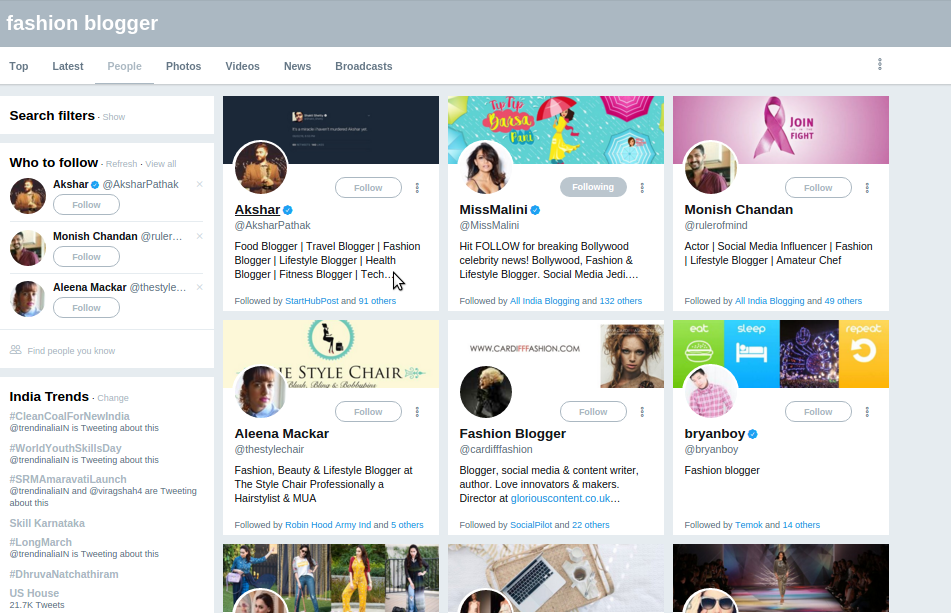Open @thestylechair handle
The width and height of the screenshot is (951, 613).
pos(269,449)
